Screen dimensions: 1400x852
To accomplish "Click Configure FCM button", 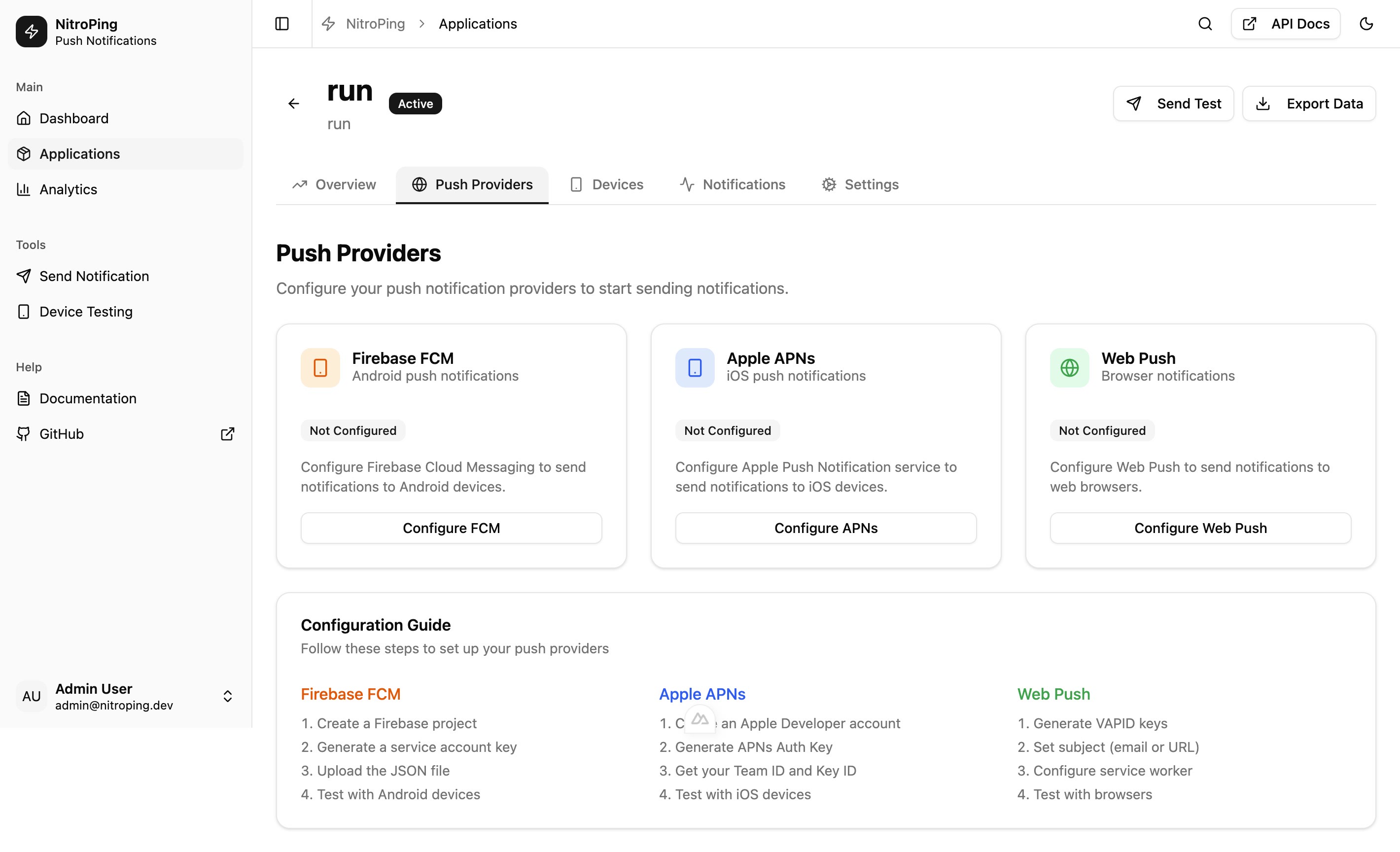I will (451, 528).
